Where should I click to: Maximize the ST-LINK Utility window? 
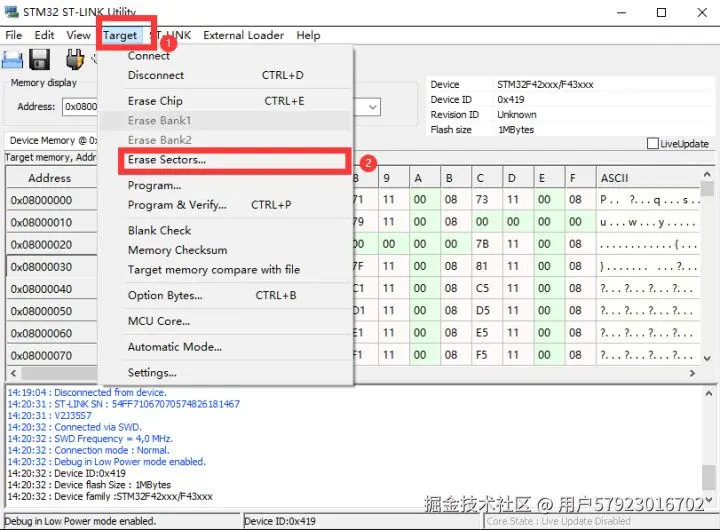(661, 12)
